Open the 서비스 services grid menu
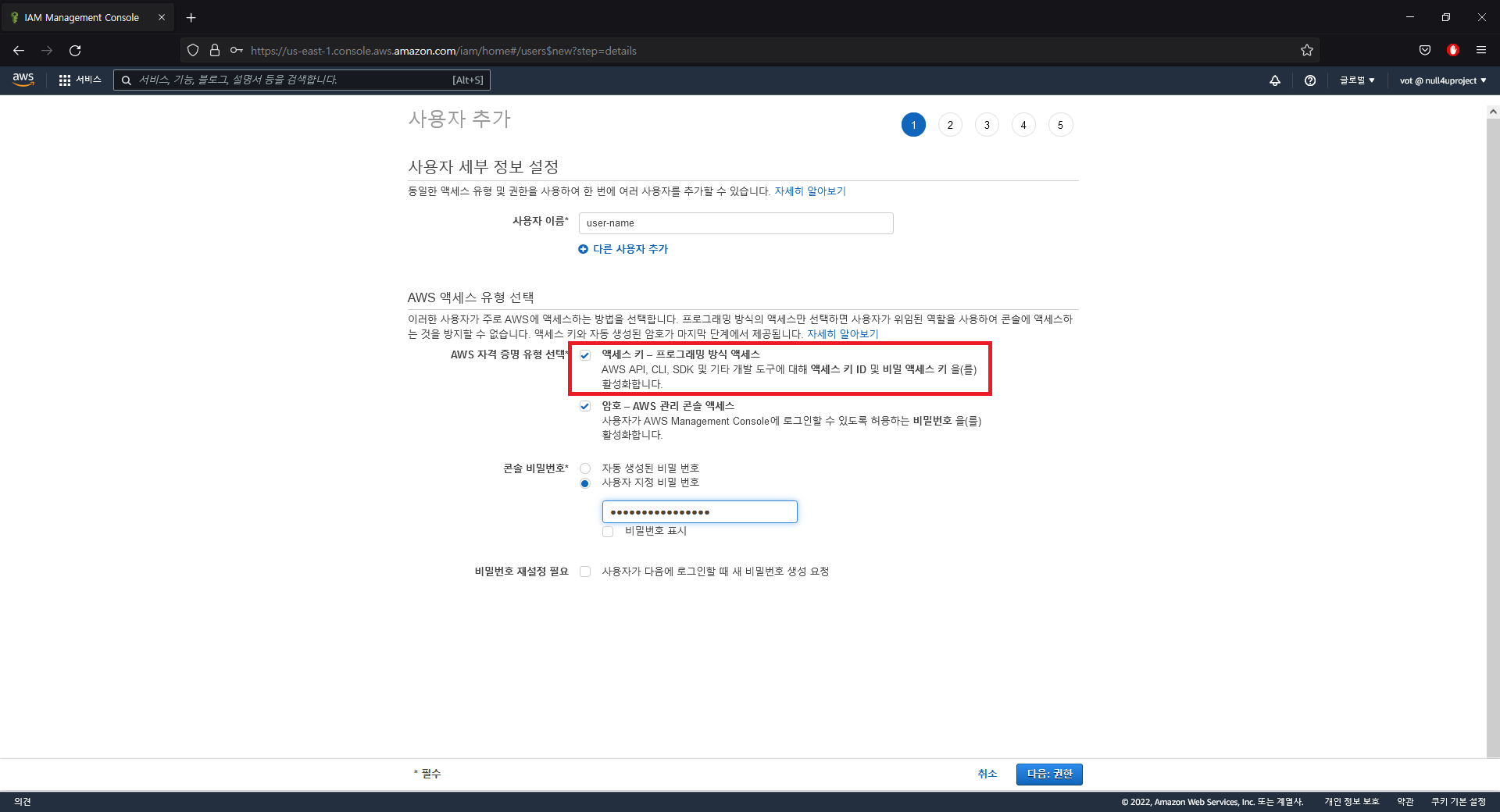The width and height of the screenshot is (1500, 812). click(x=80, y=80)
